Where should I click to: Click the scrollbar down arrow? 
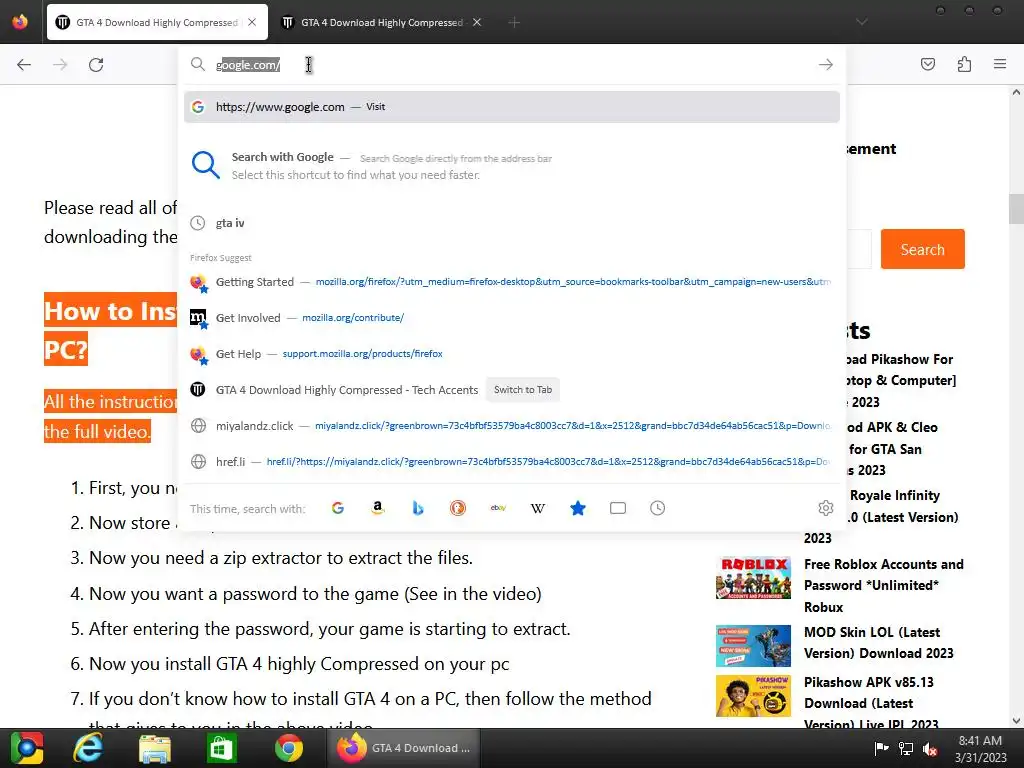tap(1016, 721)
